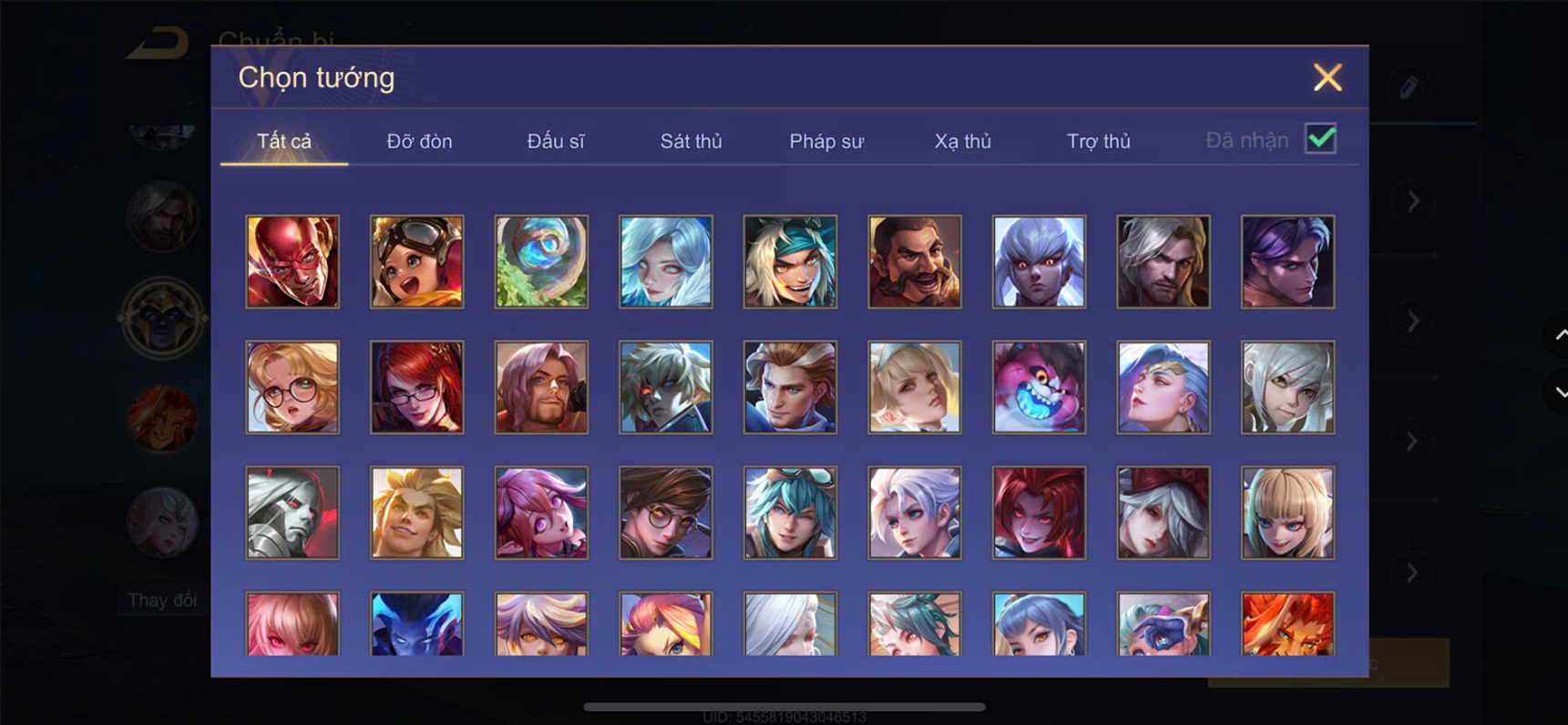Screen dimensions: 1568x725
Task: Pick the red-haired woman wearing glasses
Action: click(x=417, y=387)
